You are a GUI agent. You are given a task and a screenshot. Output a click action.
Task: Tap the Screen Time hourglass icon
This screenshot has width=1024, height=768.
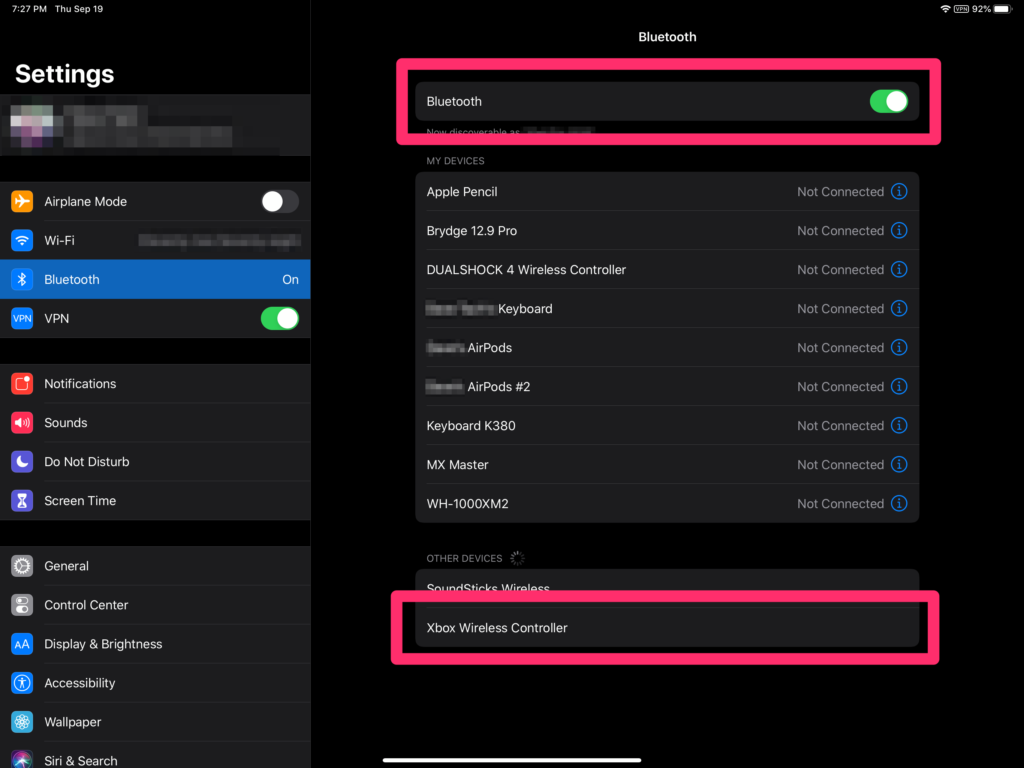pyautogui.click(x=22, y=501)
